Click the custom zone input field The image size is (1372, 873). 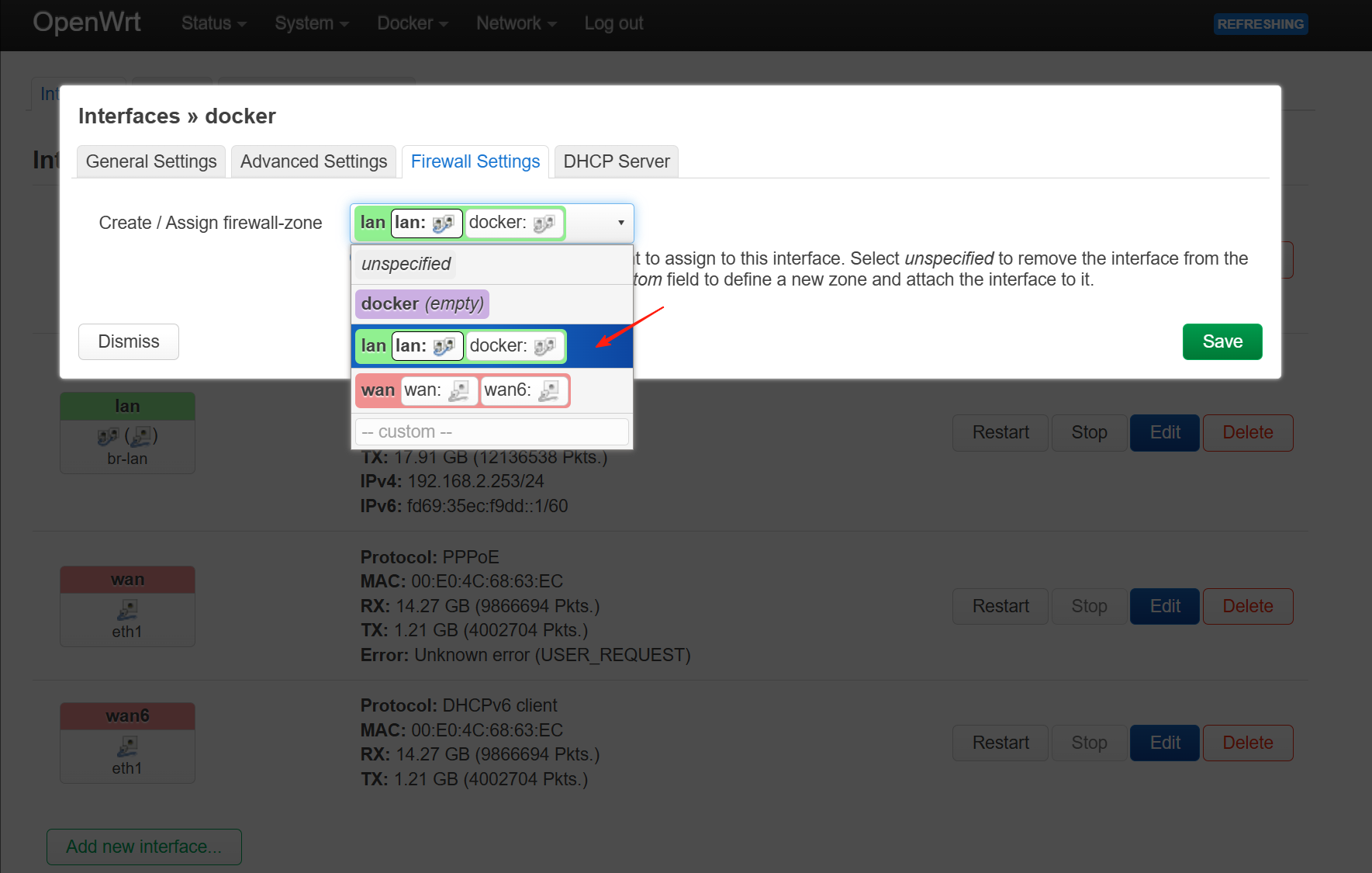pos(492,431)
